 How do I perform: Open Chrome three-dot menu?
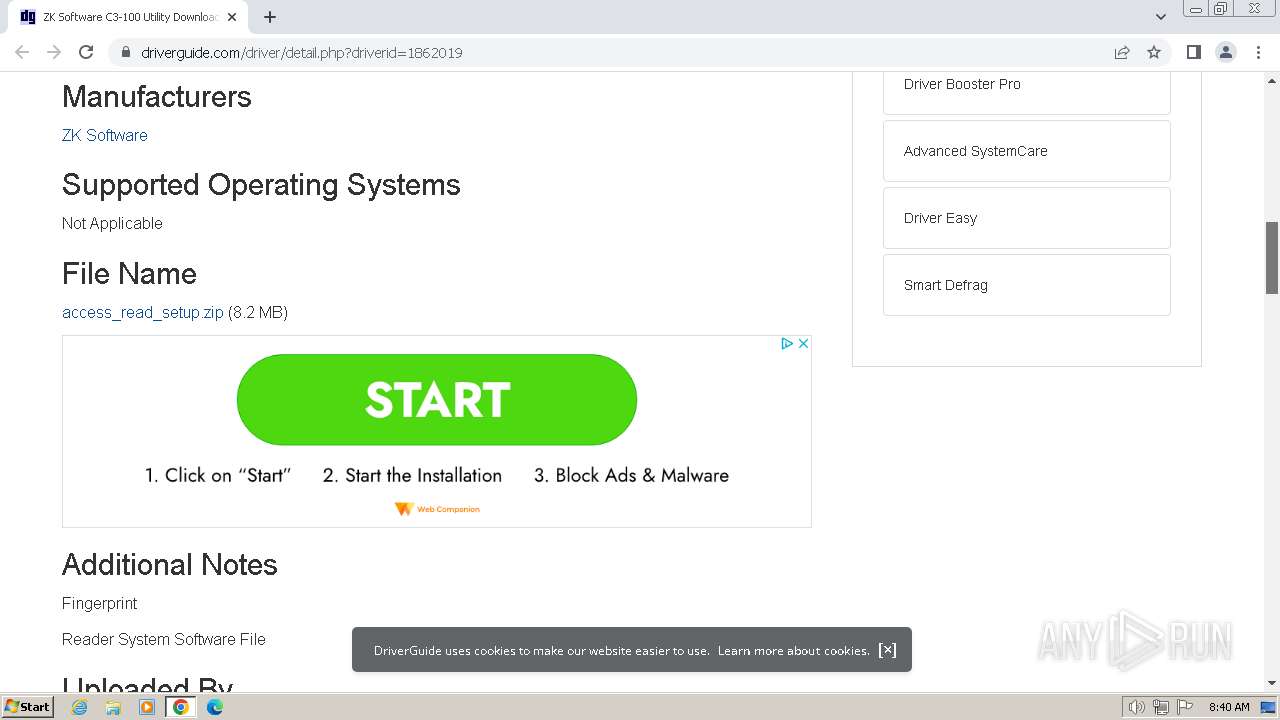tap(1258, 52)
